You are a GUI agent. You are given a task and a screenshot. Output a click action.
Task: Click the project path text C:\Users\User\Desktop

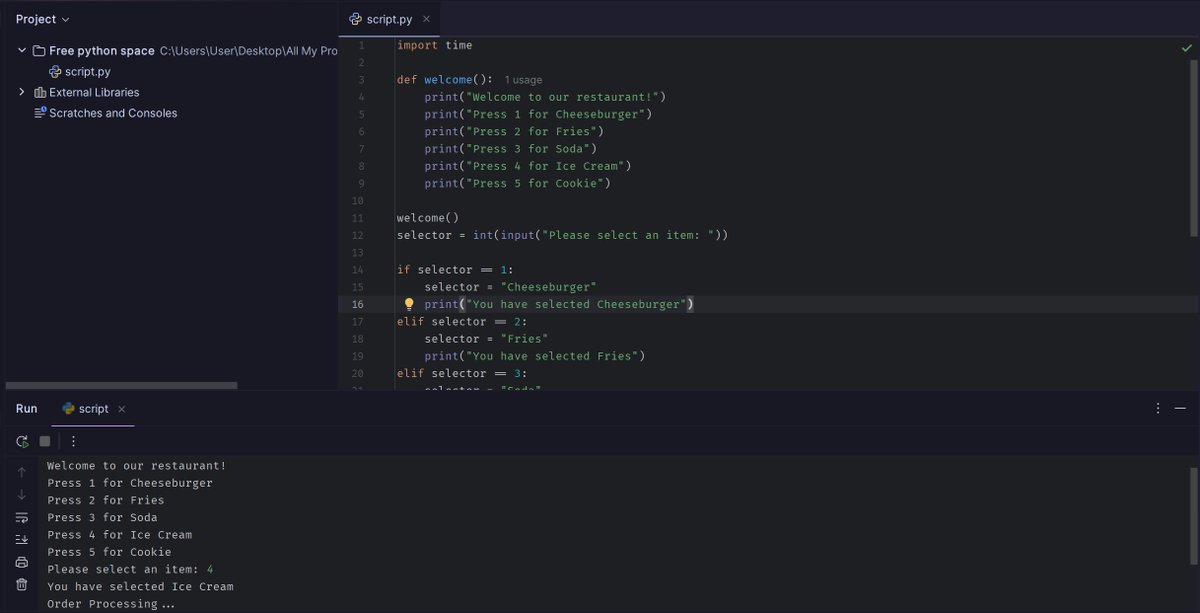point(249,51)
